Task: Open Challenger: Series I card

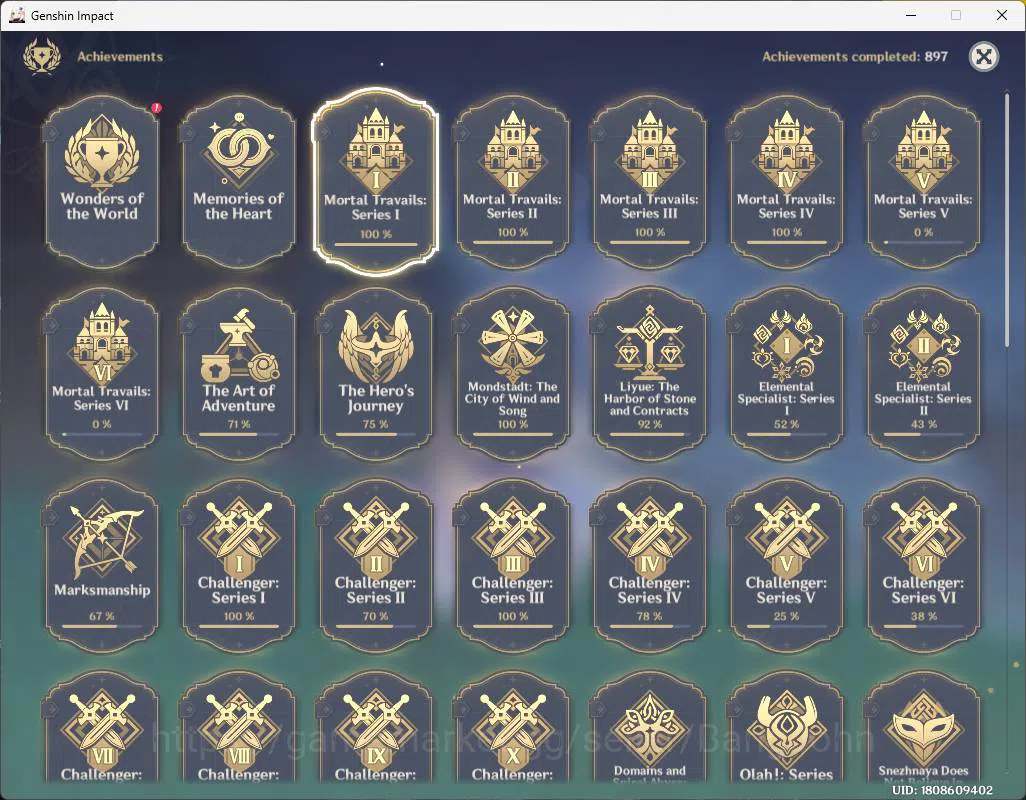Action: (239, 565)
